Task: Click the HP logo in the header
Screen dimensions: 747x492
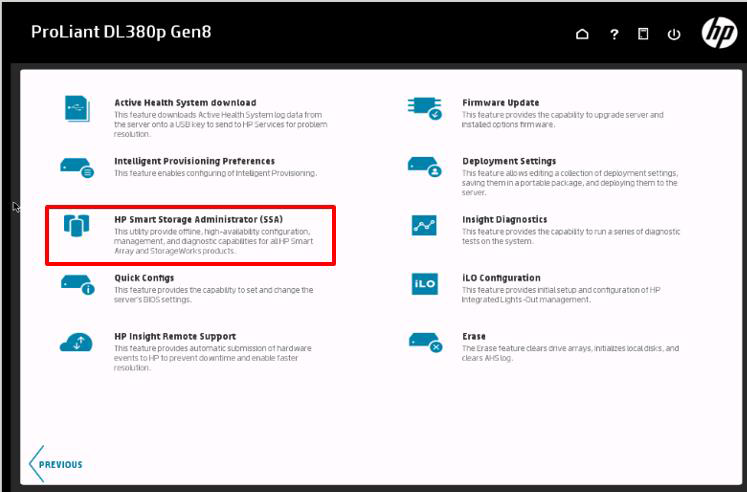Action: click(x=718, y=33)
